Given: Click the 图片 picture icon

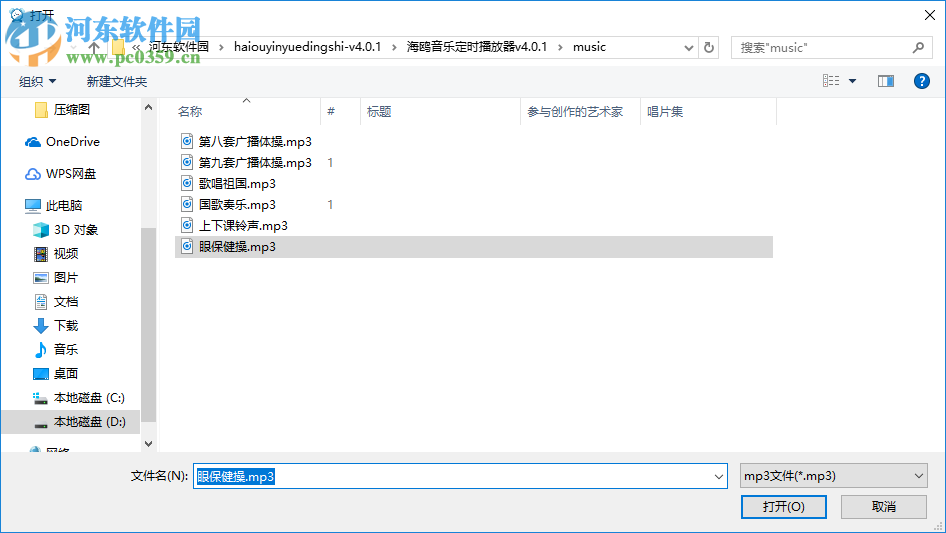Looking at the screenshot, I should [40, 278].
